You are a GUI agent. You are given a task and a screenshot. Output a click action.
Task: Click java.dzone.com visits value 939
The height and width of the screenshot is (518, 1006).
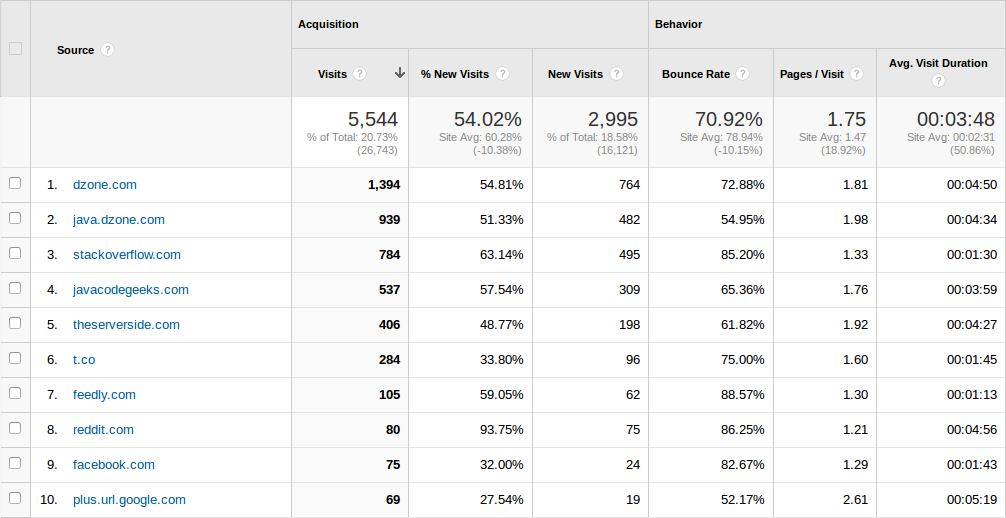click(389, 220)
